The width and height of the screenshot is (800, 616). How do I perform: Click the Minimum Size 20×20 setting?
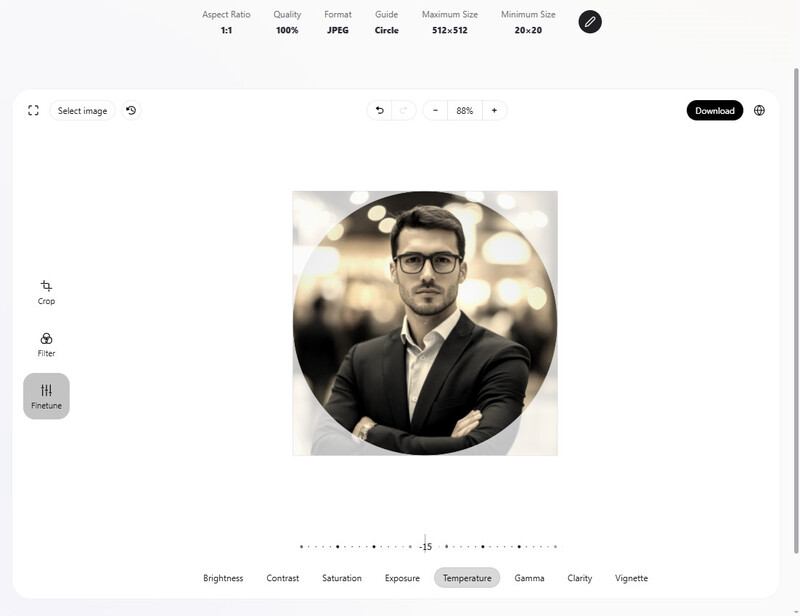[528, 22]
